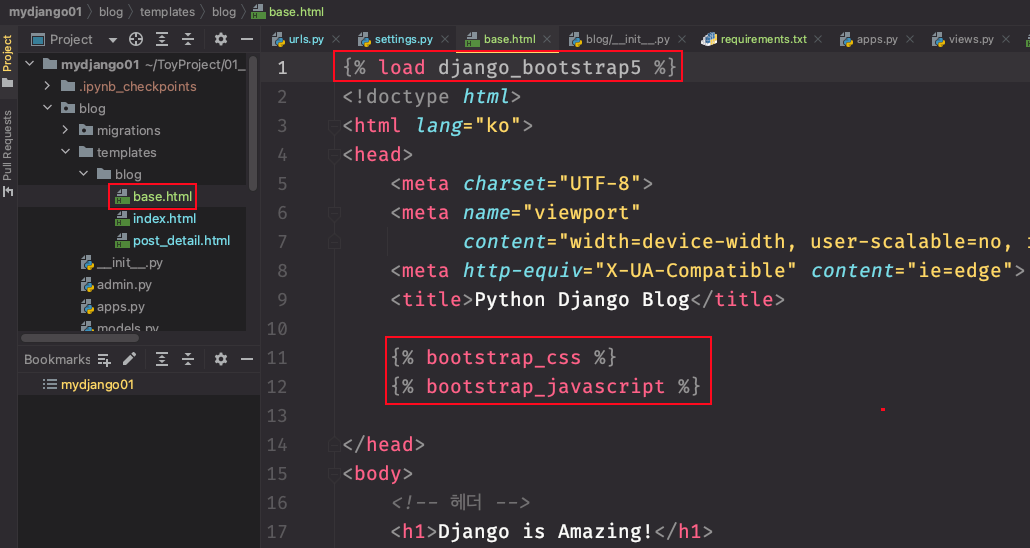The width and height of the screenshot is (1030, 548).
Task: Switch to apps.py editor tab
Action: click(x=877, y=39)
